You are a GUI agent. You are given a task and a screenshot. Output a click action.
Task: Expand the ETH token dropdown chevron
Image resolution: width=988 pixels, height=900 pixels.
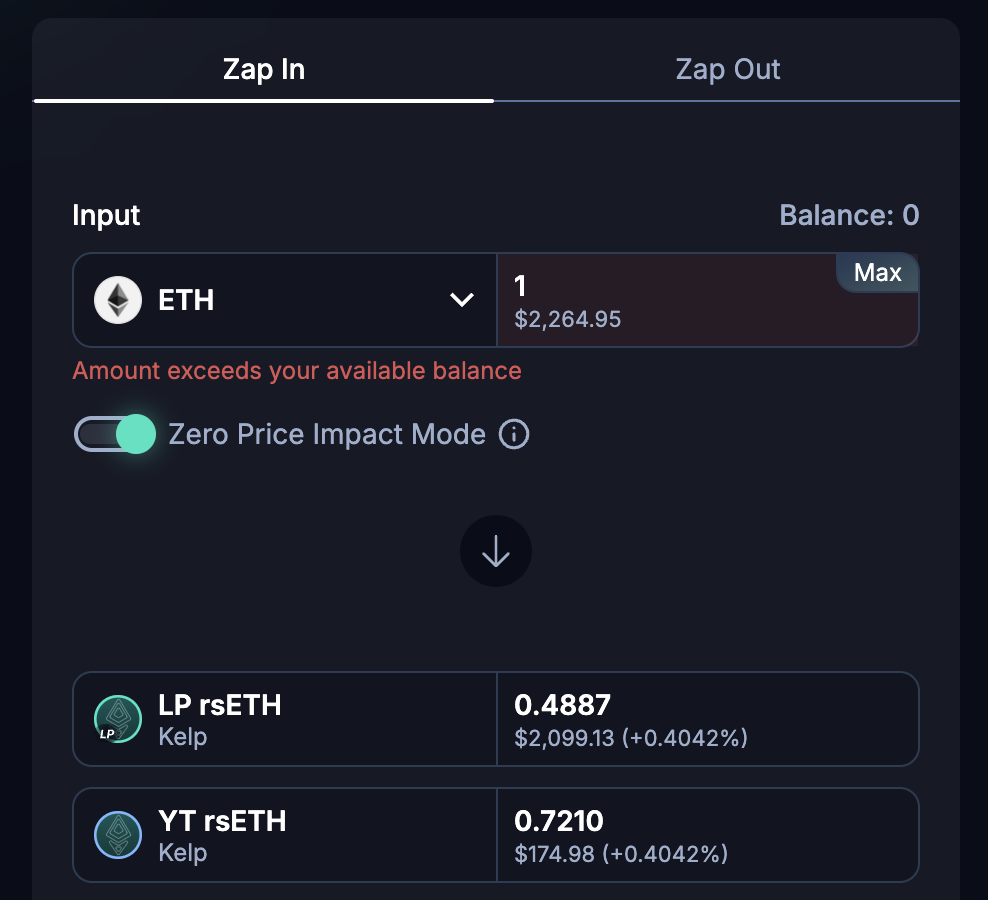461,300
